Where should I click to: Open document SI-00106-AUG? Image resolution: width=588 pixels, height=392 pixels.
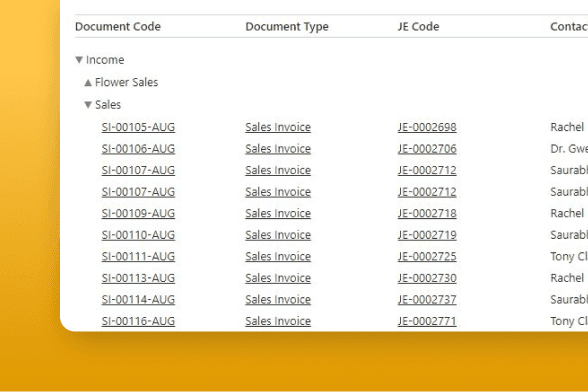(x=138, y=149)
